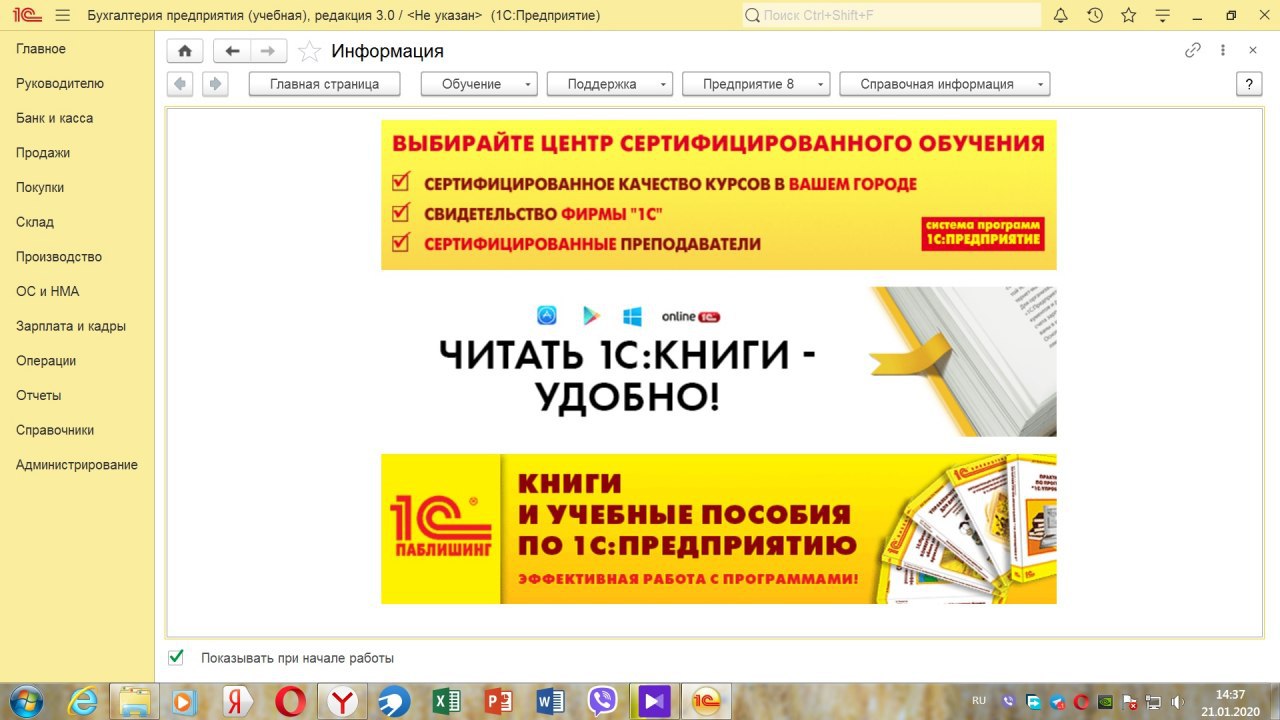Click the back arrow next to the home button

pos(232,51)
